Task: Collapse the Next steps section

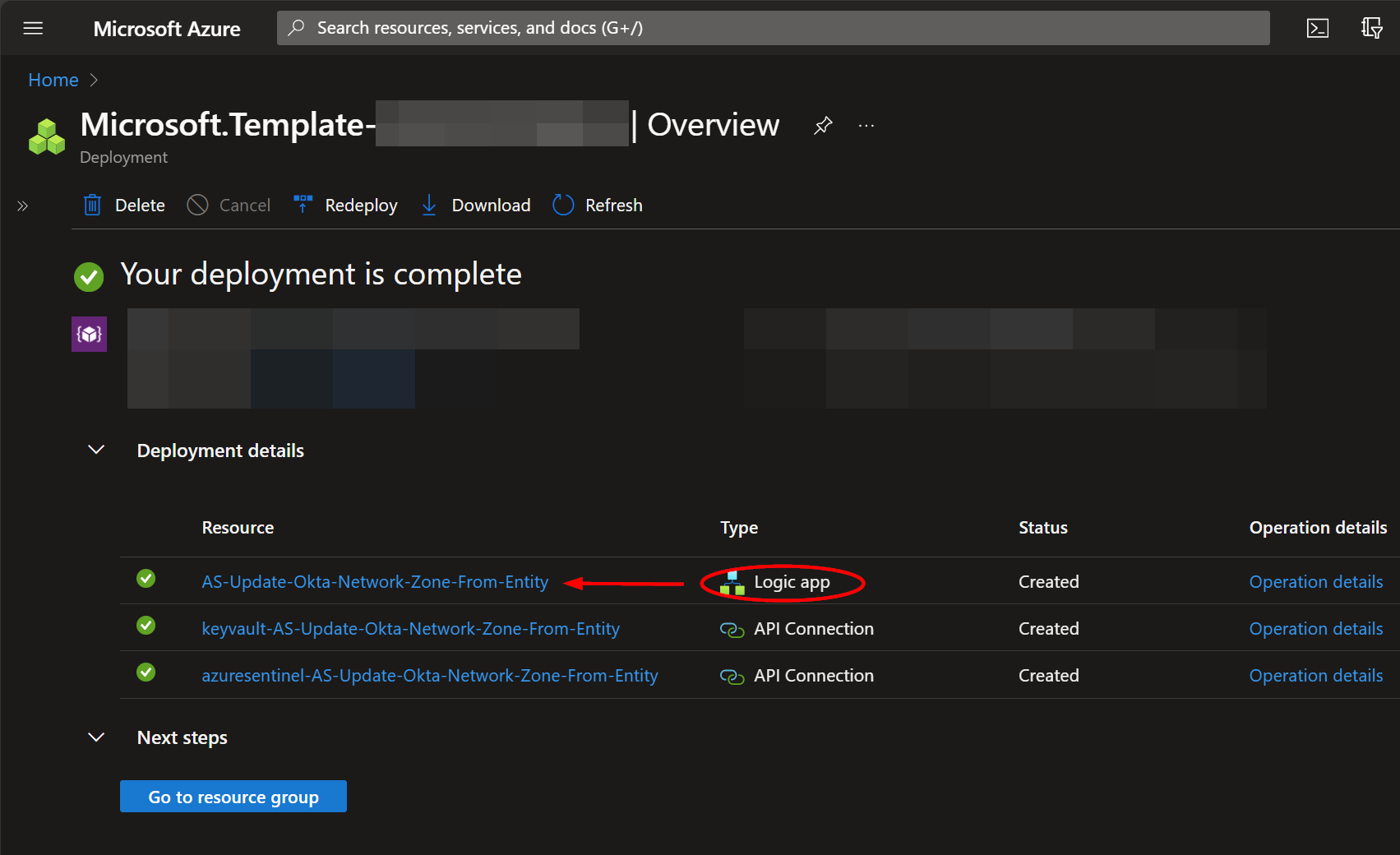Action: [x=96, y=737]
